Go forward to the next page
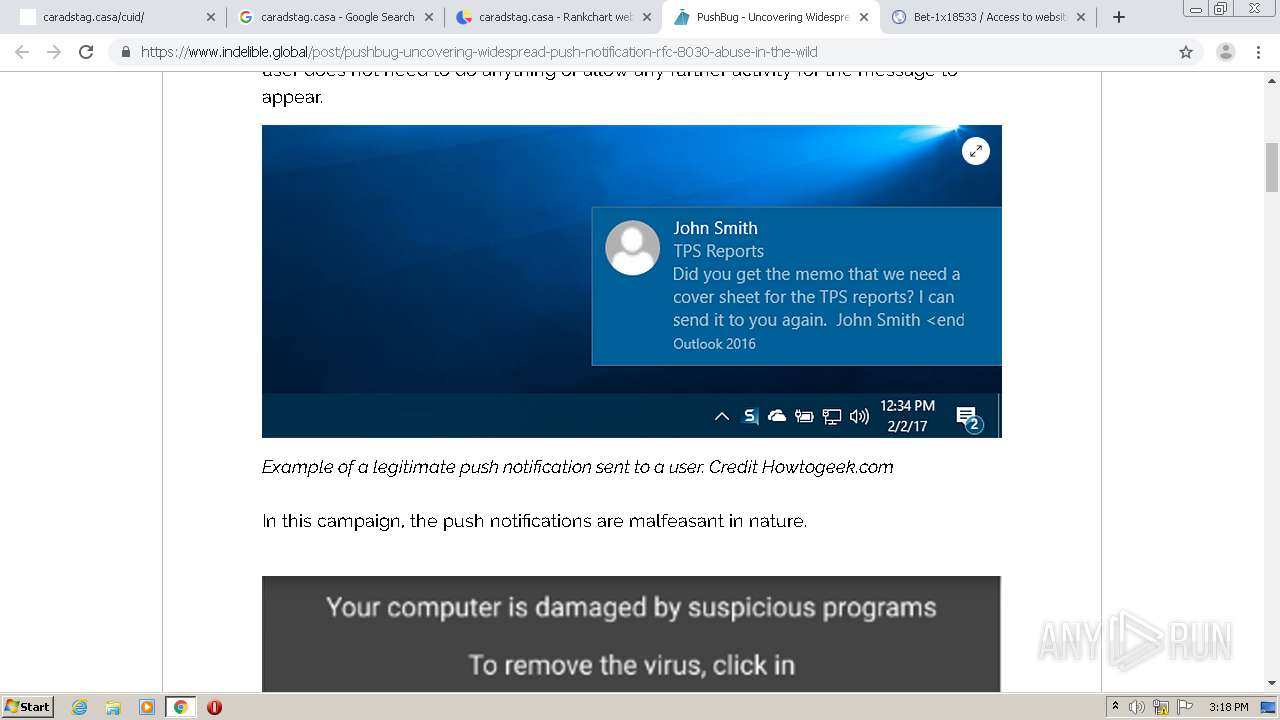The width and height of the screenshot is (1280, 720). click(54, 52)
